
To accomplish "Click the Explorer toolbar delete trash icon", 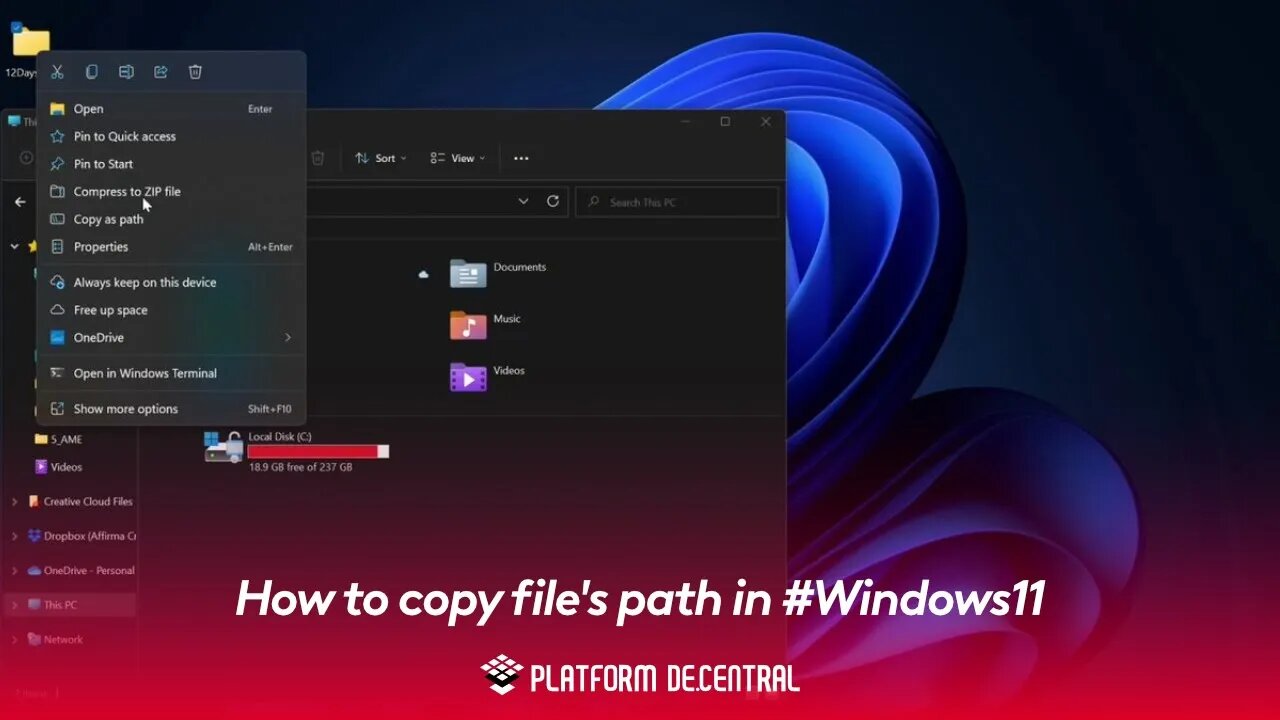I will click(x=318, y=158).
